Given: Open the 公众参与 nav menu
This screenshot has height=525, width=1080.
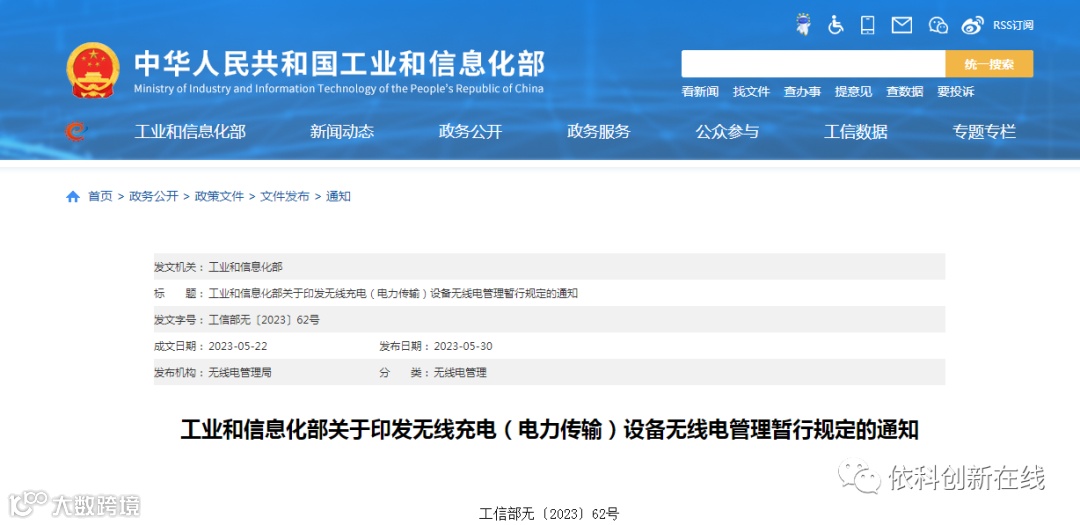Looking at the screenshot, I should pyautogui.click(x=727, y=132).
